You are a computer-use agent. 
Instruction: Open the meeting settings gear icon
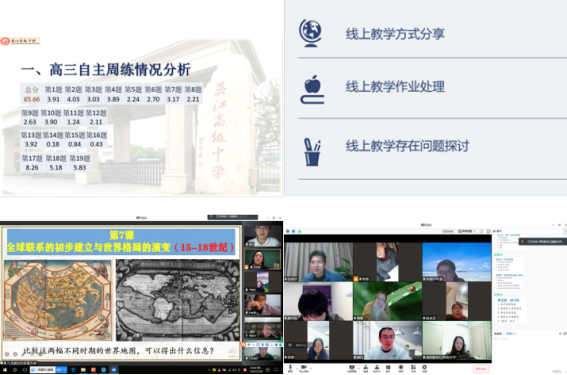click(x=425, y=368)
